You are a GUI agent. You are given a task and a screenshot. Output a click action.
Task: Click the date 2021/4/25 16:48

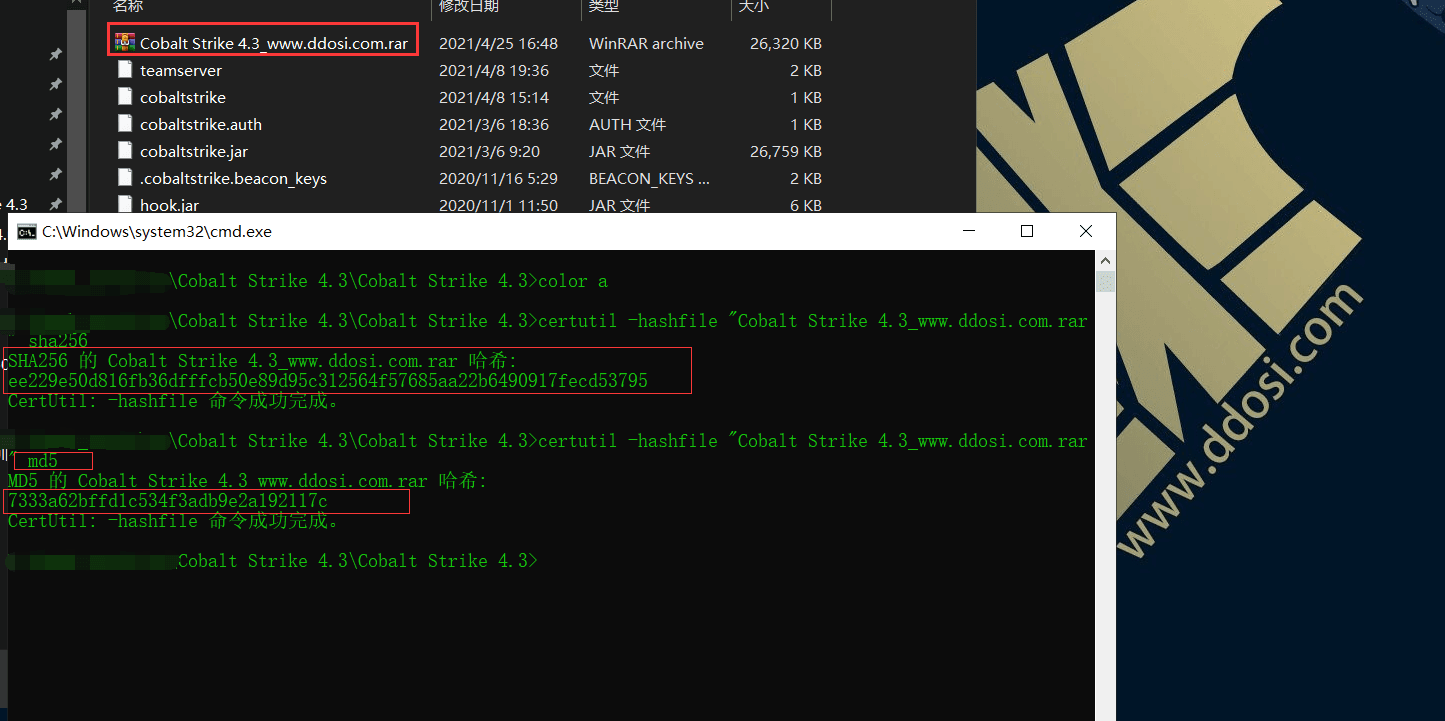[x=498, y=43]
